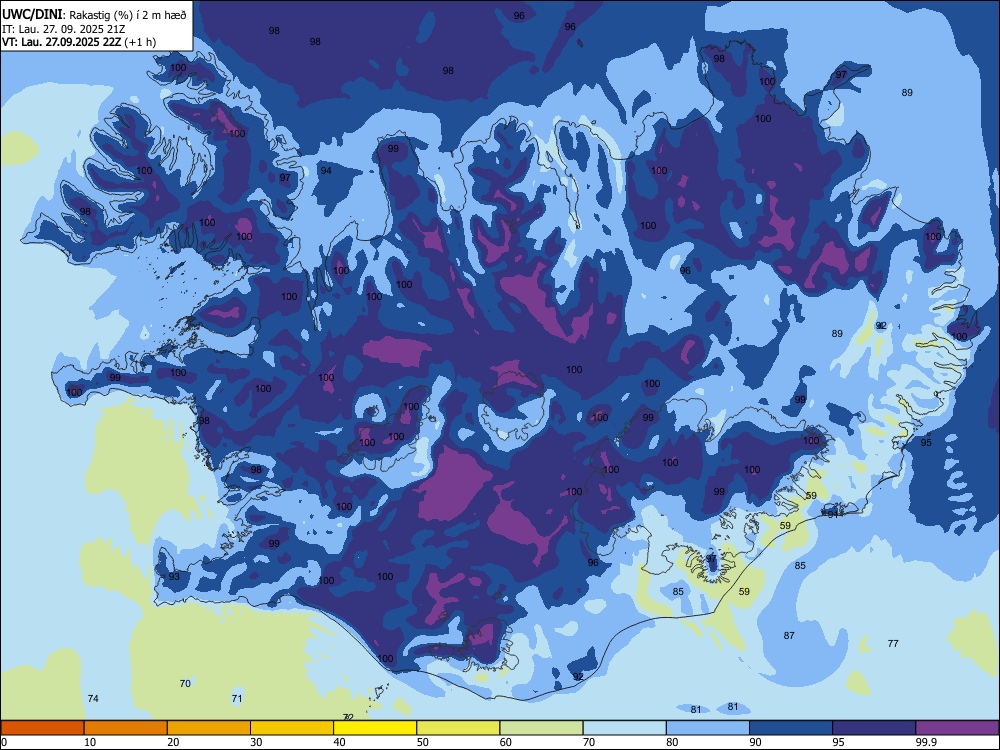Click the pale blue 70–80 legend swatch
Image resolution: width=1000 pixels, height=750 pixels.
[624, 728]
